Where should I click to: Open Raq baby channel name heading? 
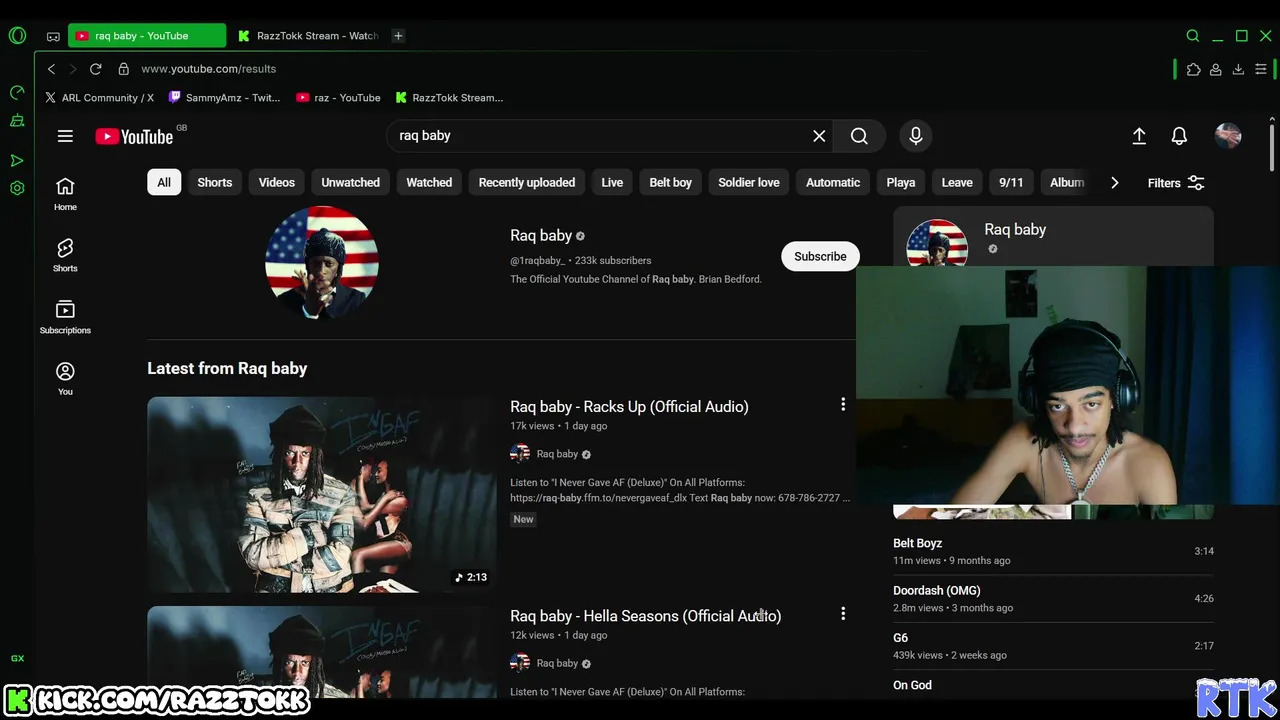541,236
